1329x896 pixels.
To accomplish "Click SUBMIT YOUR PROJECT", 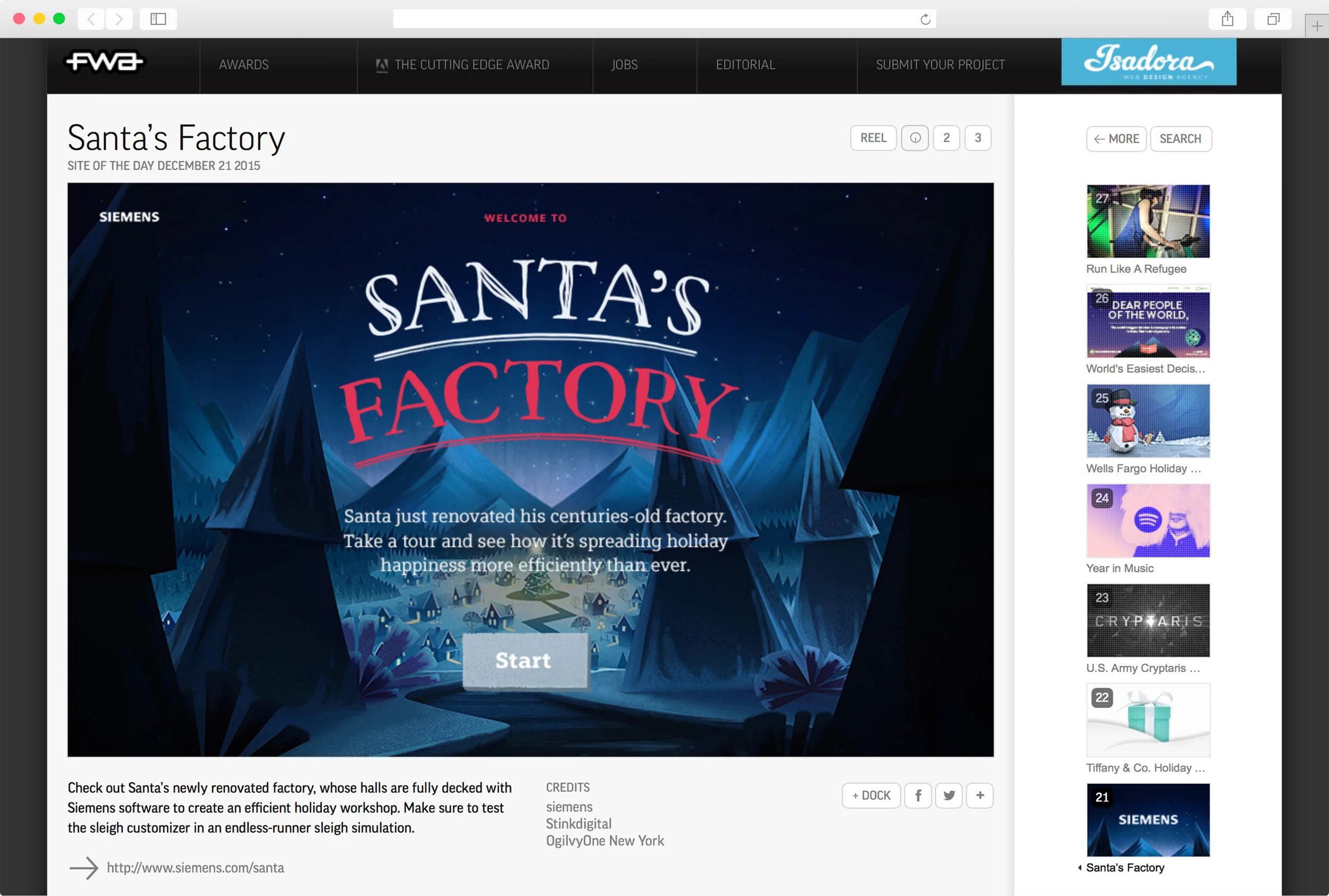I will [940, 64].
